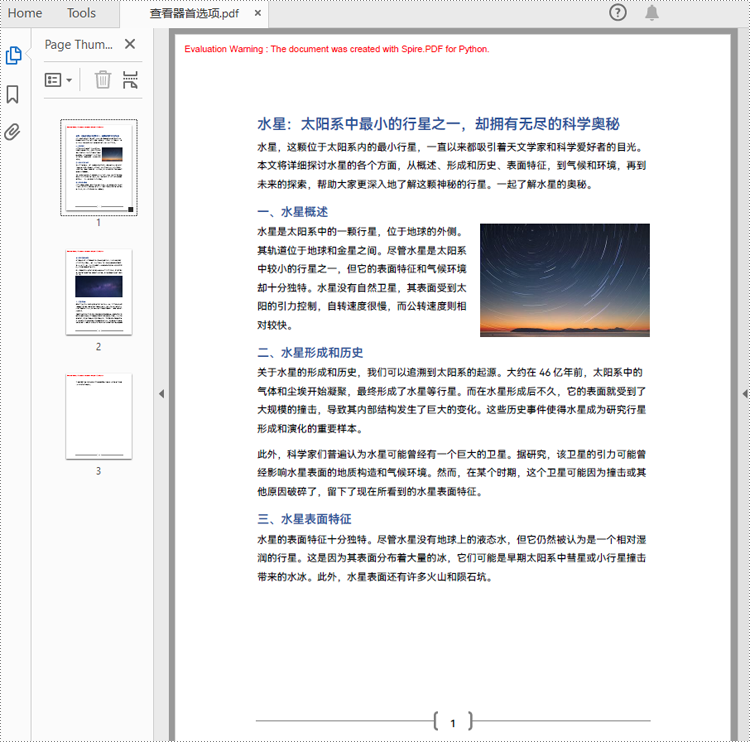Click the print pages icon in thumbnails toolbar
Screen dimensions: 750x742
tap(130, 79)
